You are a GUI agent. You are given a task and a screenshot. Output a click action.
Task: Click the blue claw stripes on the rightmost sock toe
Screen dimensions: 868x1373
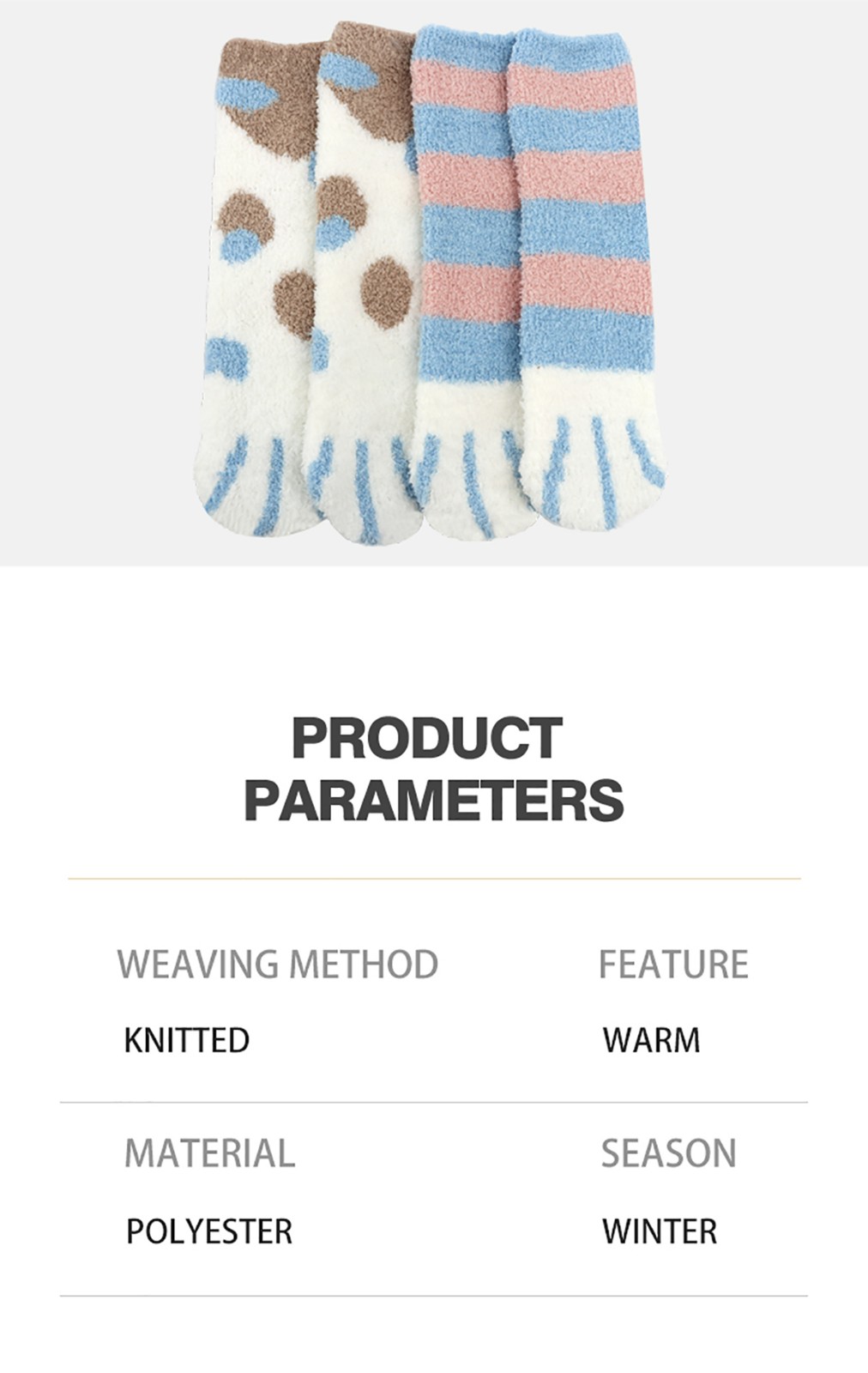600,463
